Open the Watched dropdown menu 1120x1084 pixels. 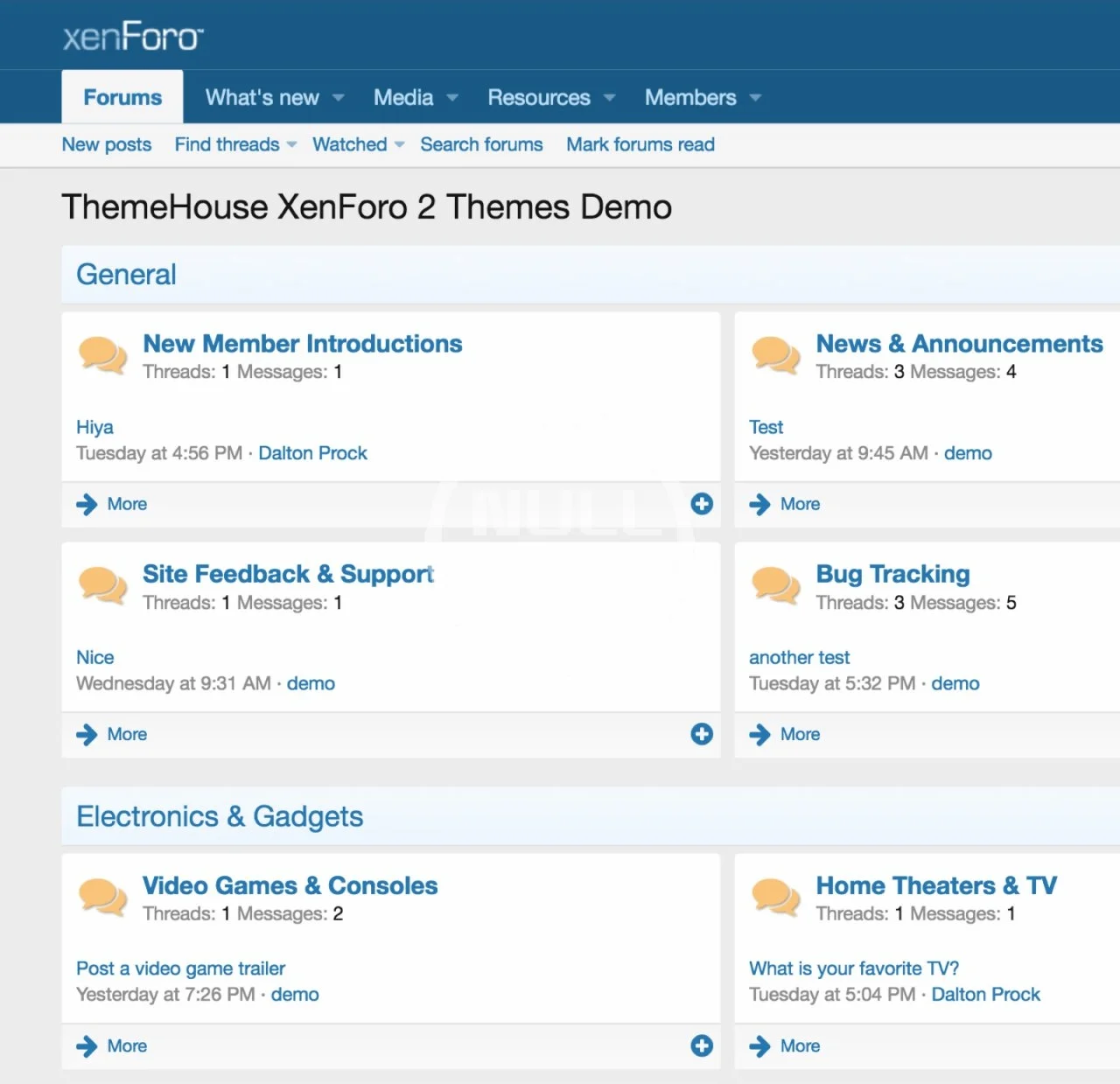coord(399,145)
